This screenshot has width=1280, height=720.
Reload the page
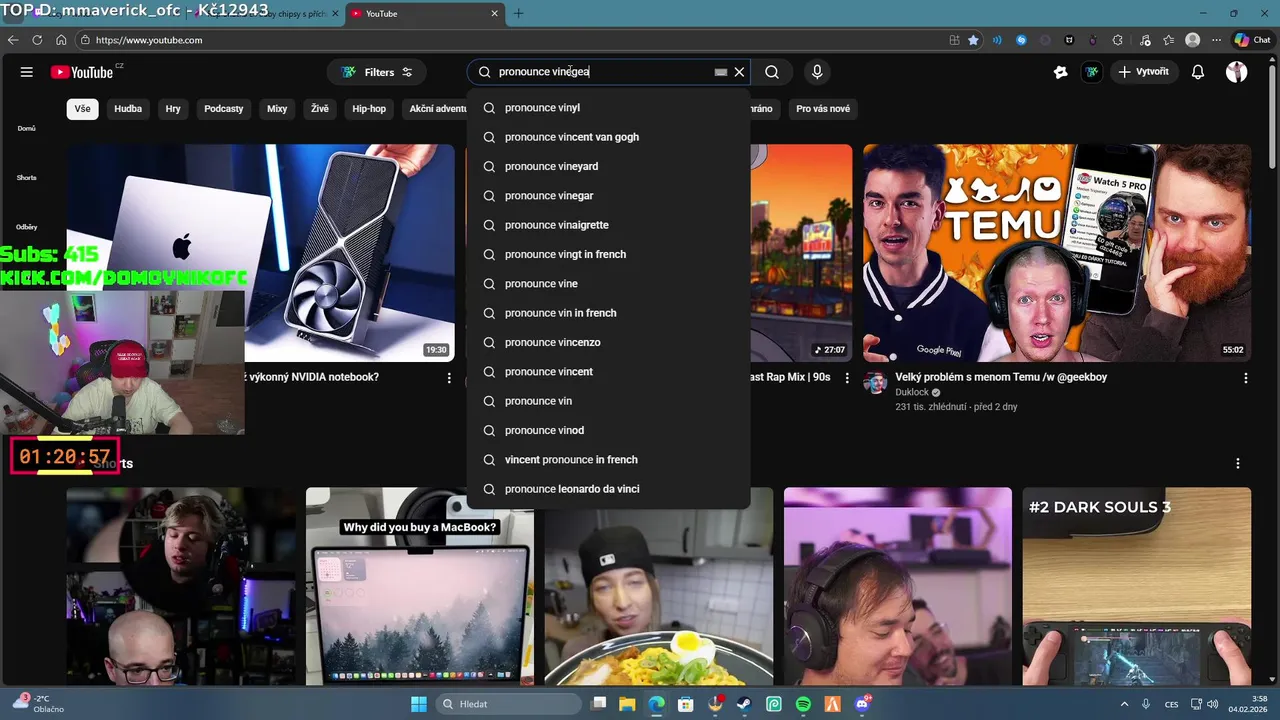[37, 40]
